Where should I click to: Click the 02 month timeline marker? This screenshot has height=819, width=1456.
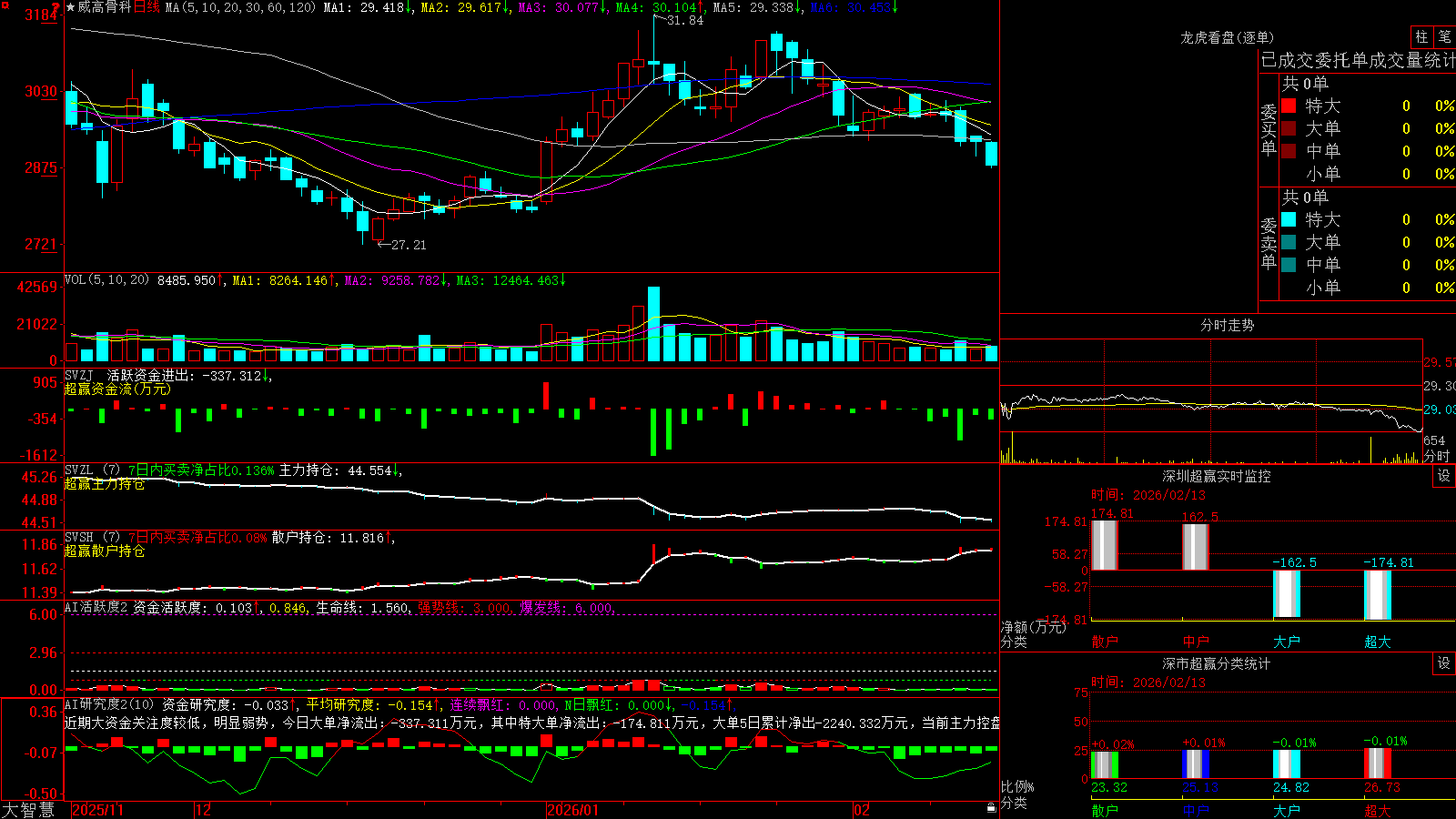(862, 810)
